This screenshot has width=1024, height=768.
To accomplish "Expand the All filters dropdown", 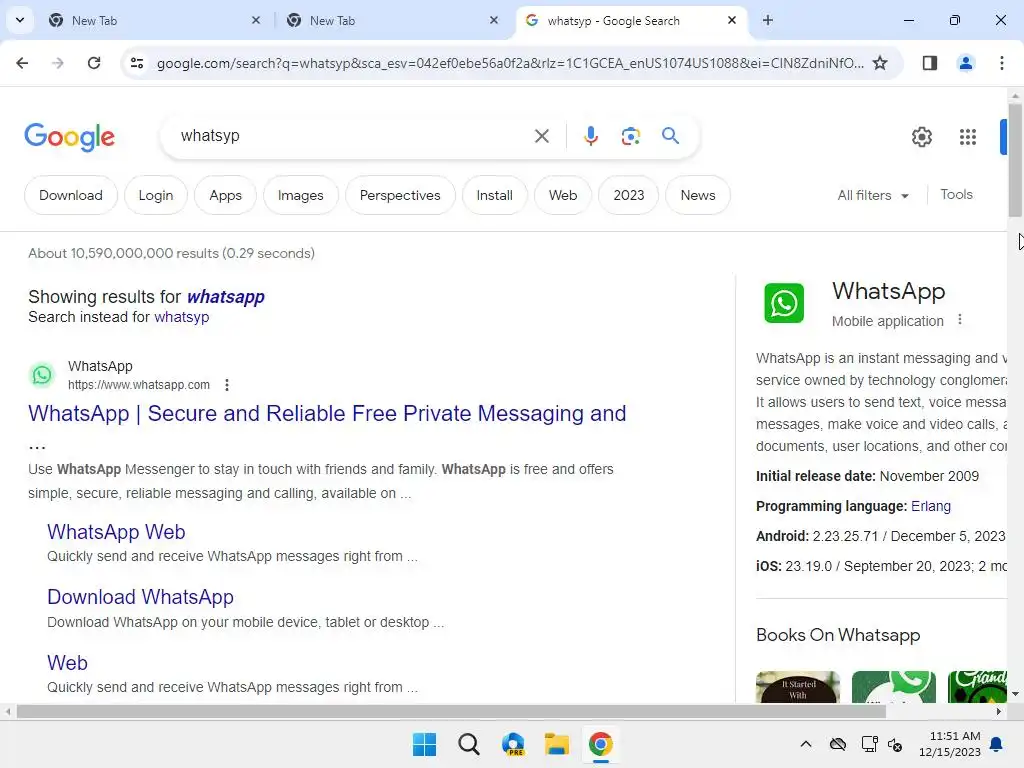I will pos(873,195).
